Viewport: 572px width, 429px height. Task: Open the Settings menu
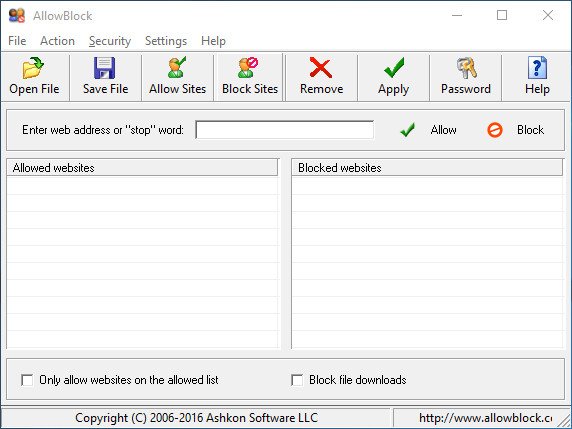166,41
